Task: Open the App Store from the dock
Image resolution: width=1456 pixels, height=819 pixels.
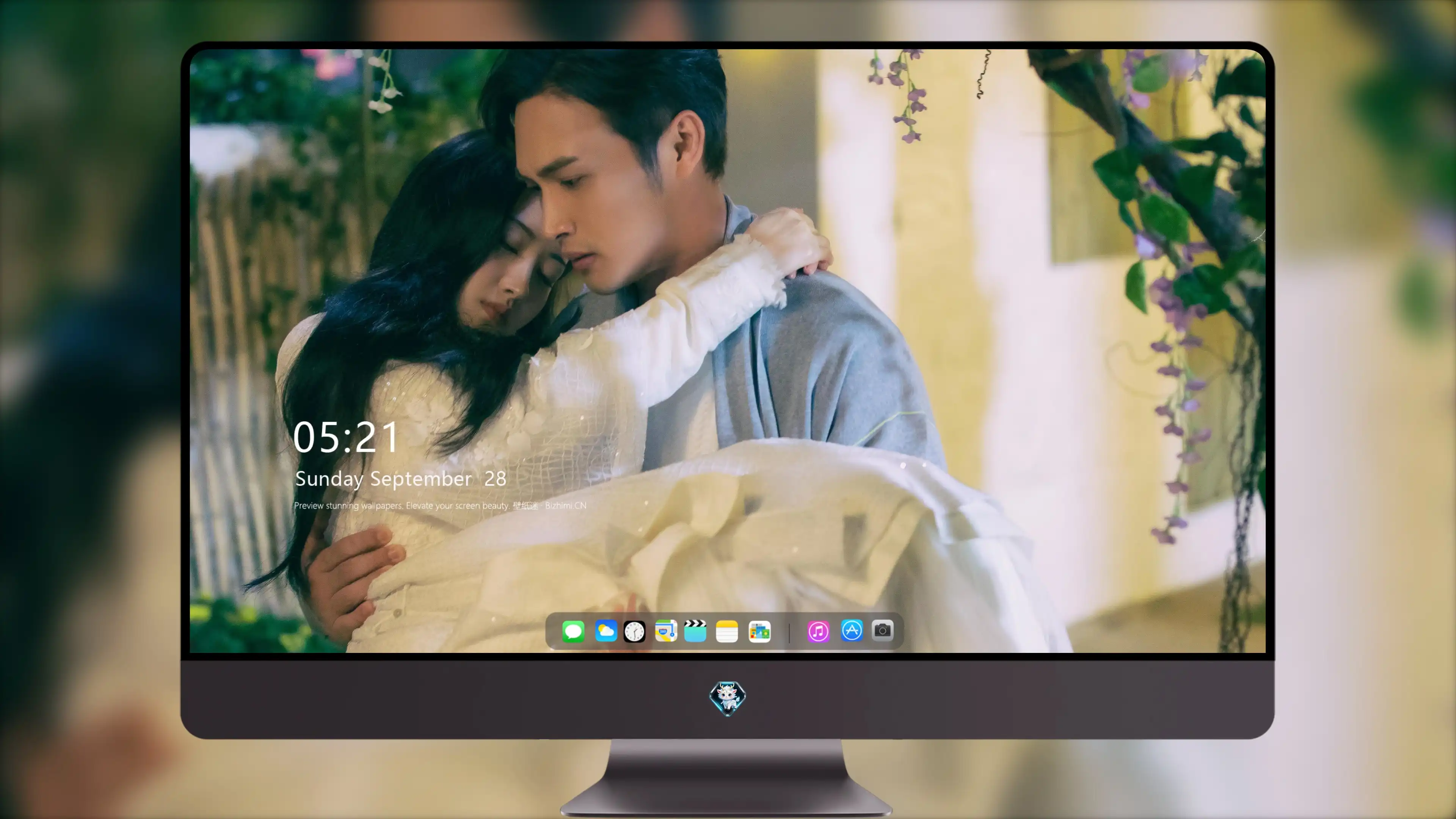Action: tap(852, 630)
